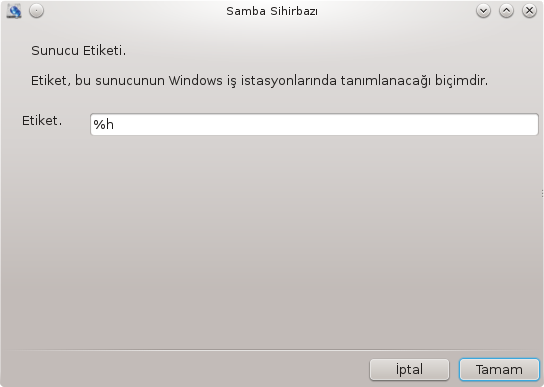The height and width of the screenshot is (387, 544).
Task: Click the empty gray area below Etiket field
Action: (272, 239)
